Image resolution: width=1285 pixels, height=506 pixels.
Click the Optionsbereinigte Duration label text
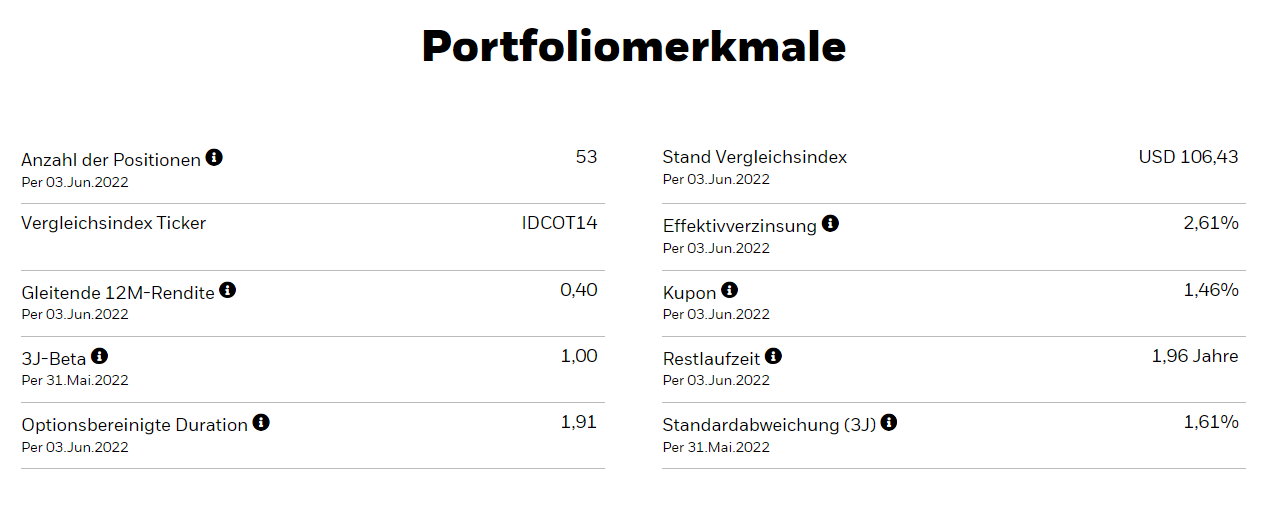134,425
